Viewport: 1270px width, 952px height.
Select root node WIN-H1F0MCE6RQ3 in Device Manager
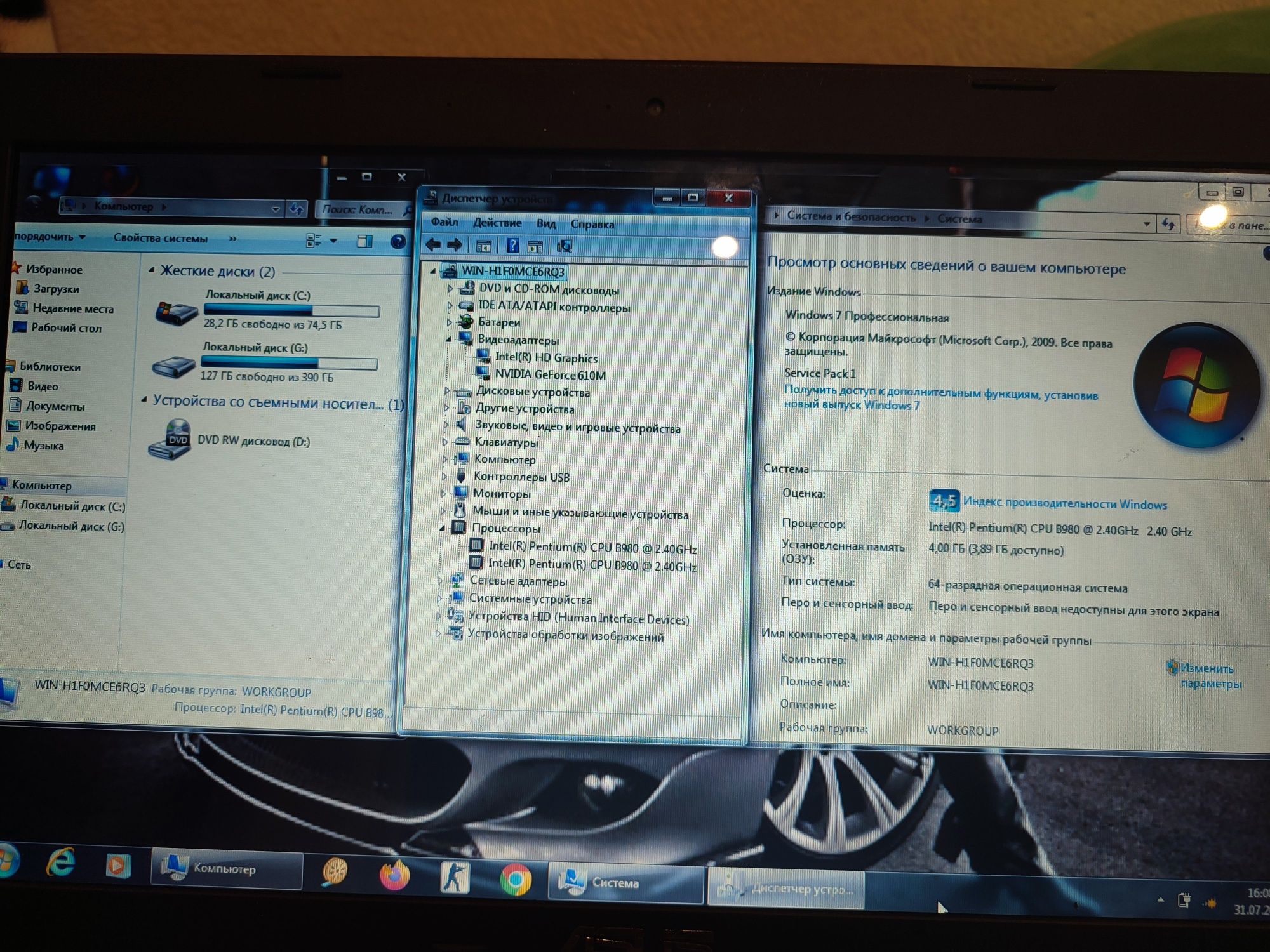(512, 271)
